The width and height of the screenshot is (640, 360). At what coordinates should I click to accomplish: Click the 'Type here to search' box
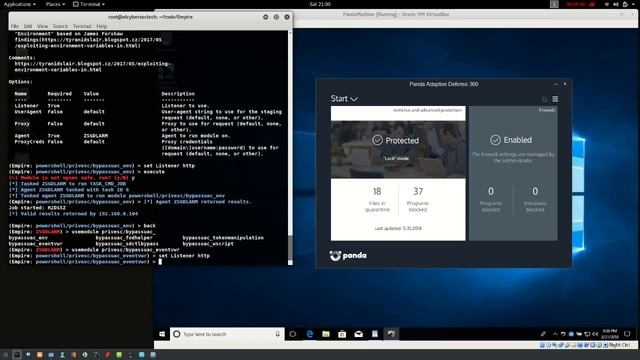227,334
